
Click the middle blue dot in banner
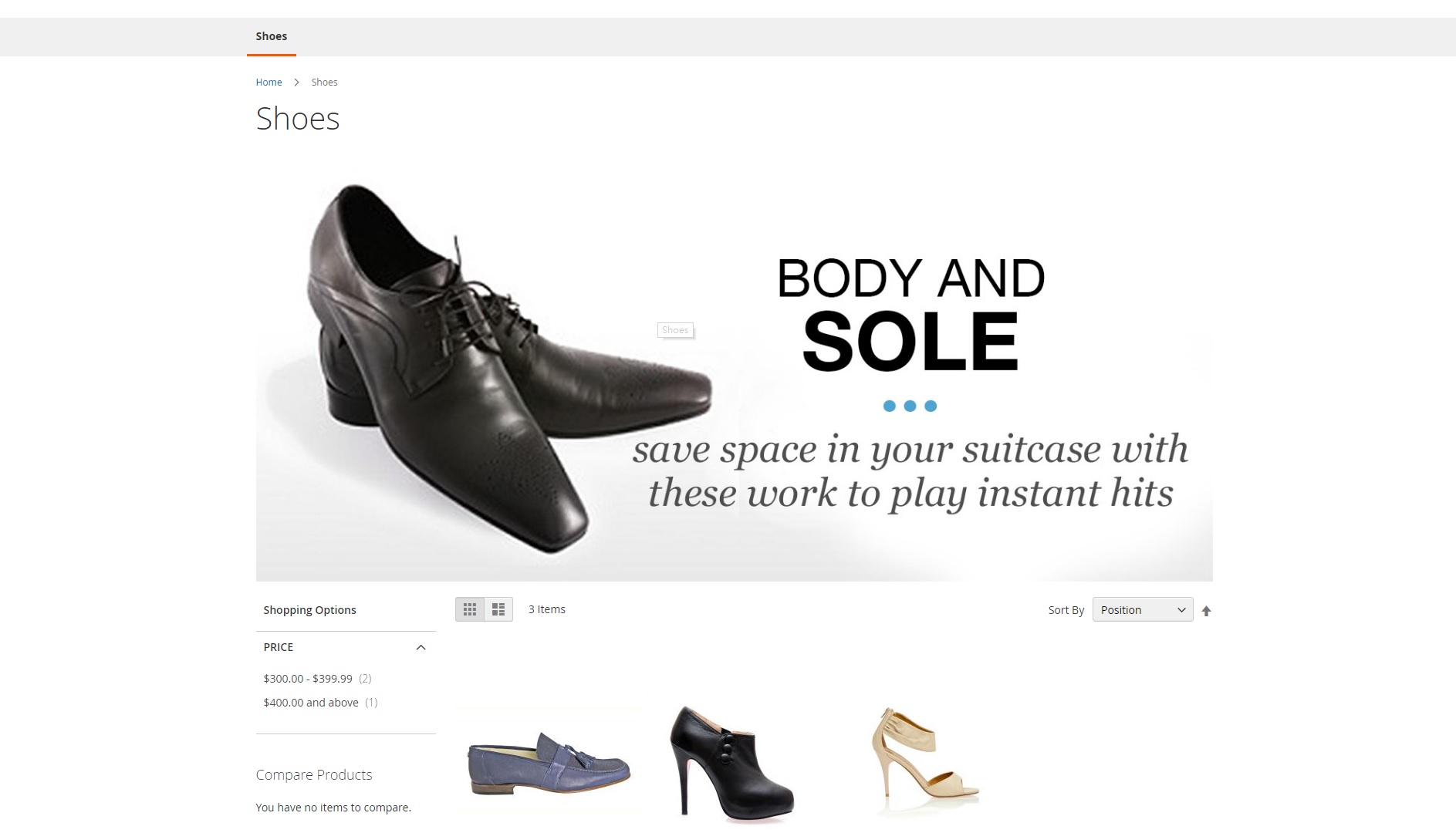pos(910,406)
